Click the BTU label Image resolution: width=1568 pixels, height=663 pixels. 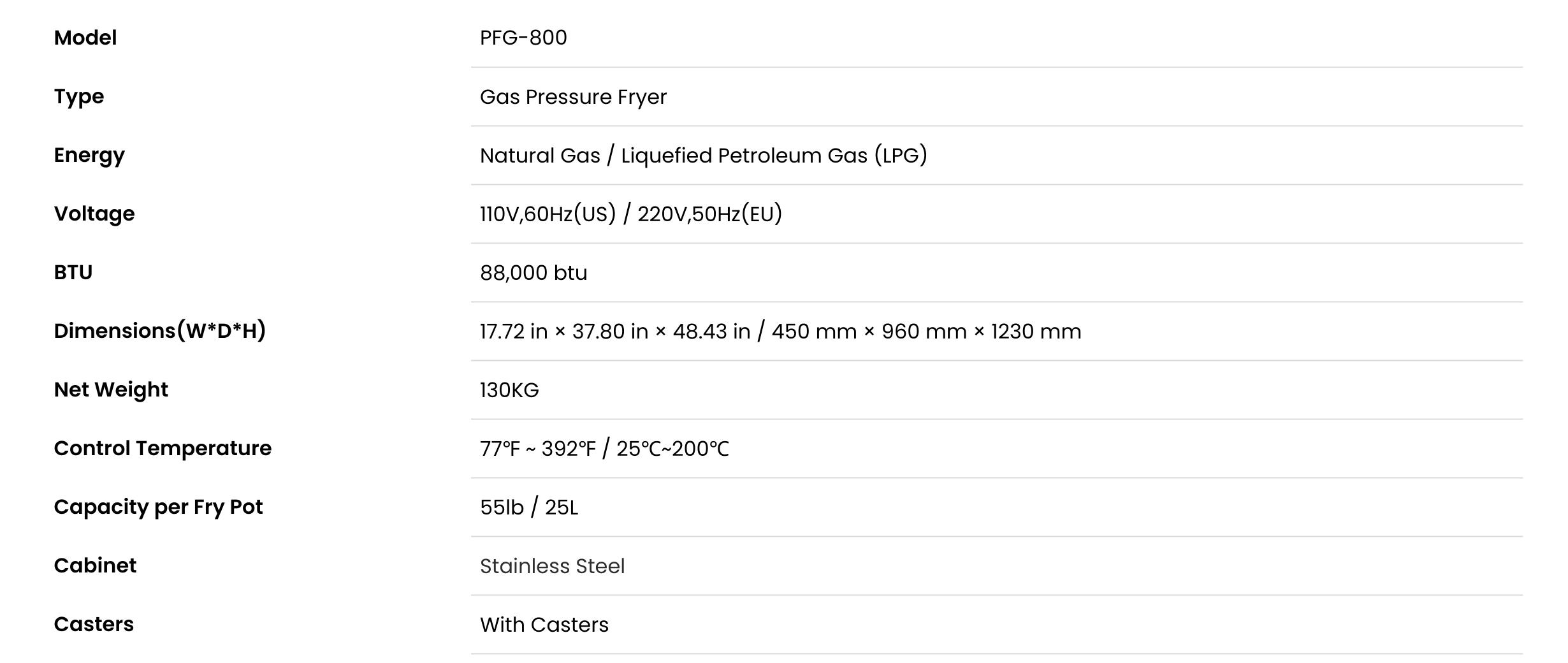pyautogui.click(x=73, y=272)
